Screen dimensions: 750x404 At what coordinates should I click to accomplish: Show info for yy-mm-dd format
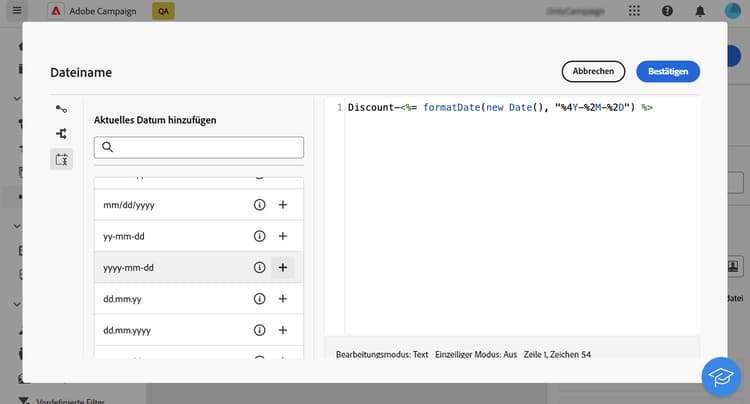pyautogui.click(x=259, y=236)
